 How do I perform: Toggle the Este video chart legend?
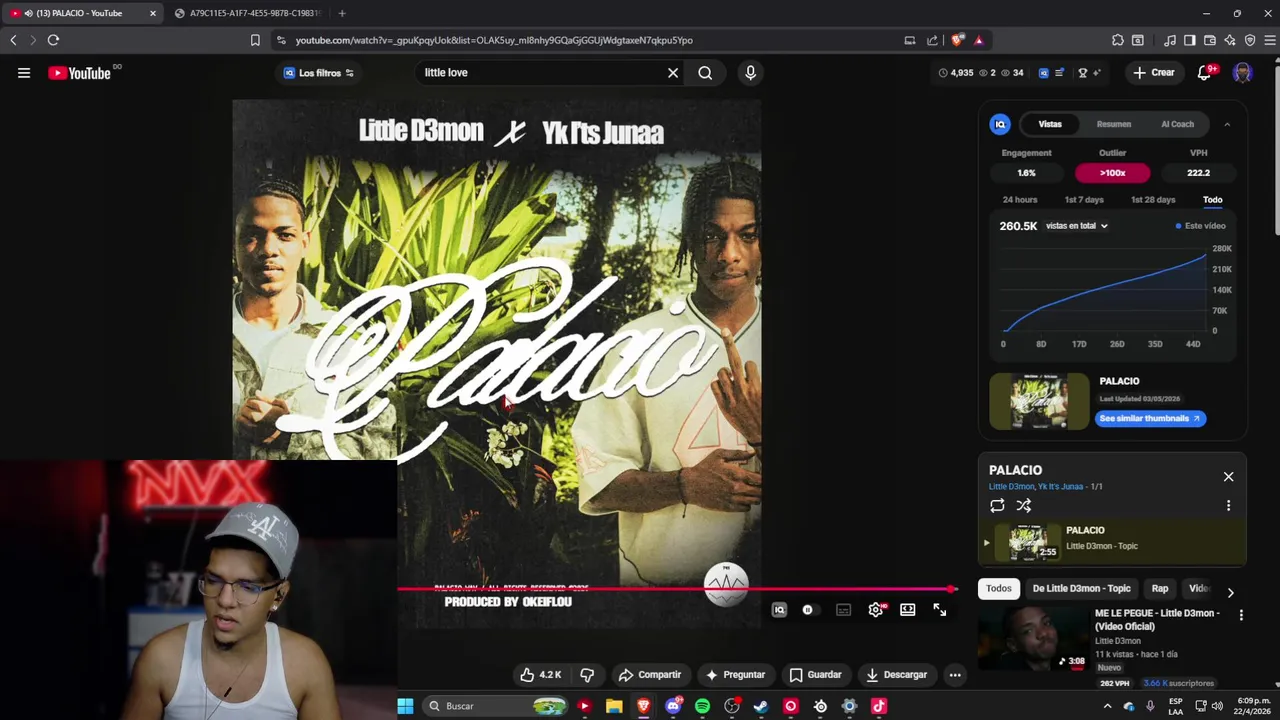1201,226
